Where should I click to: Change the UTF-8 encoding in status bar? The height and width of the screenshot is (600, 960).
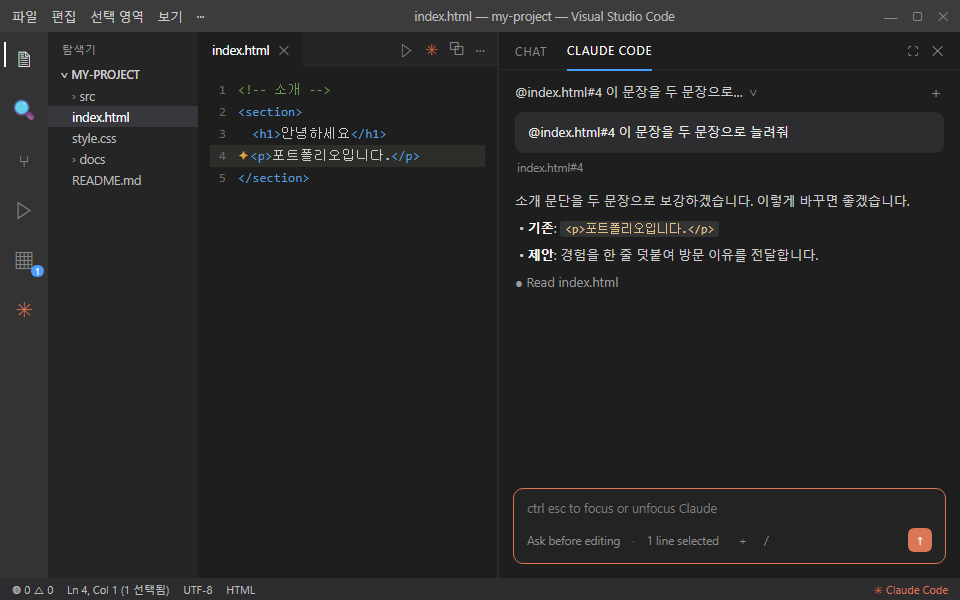pyautogui.click(x=198, y=590)
